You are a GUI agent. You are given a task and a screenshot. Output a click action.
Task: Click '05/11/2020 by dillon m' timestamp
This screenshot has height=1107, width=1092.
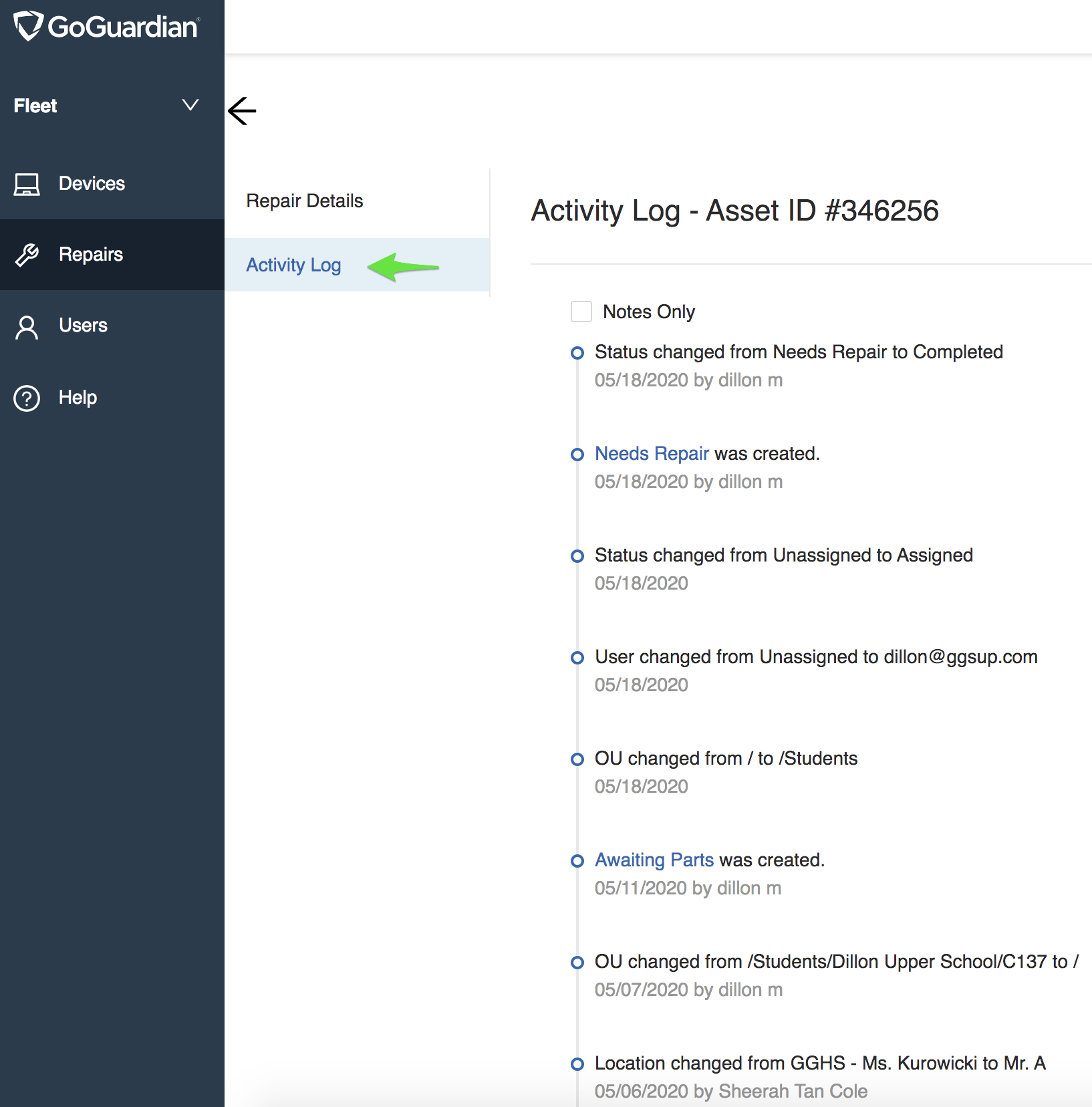[x=688, y=888]
